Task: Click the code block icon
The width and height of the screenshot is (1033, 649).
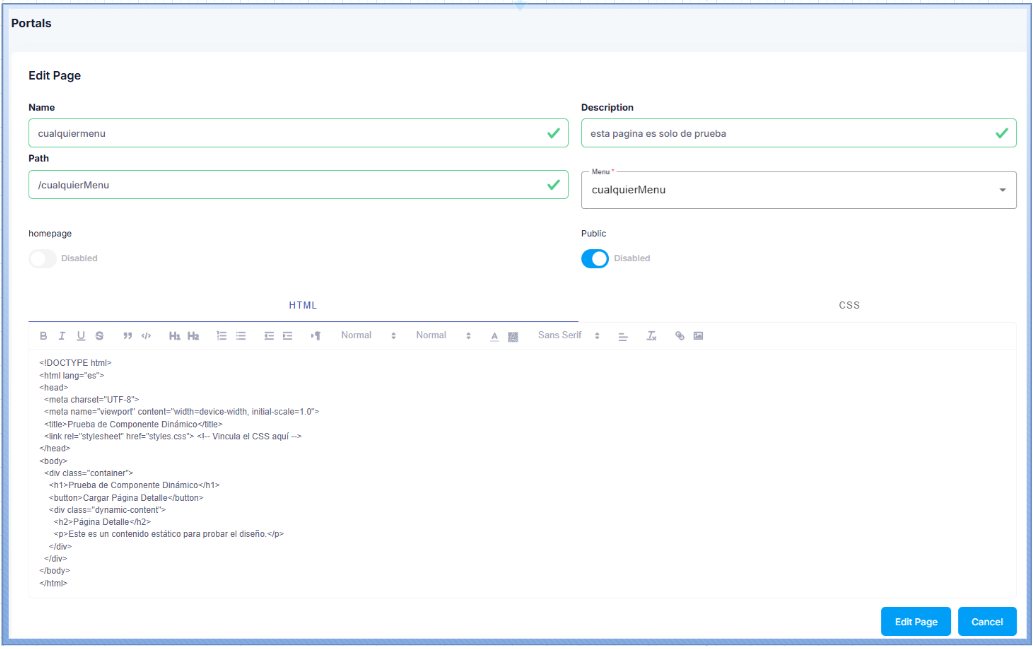Action: click(x=146, y=336)
